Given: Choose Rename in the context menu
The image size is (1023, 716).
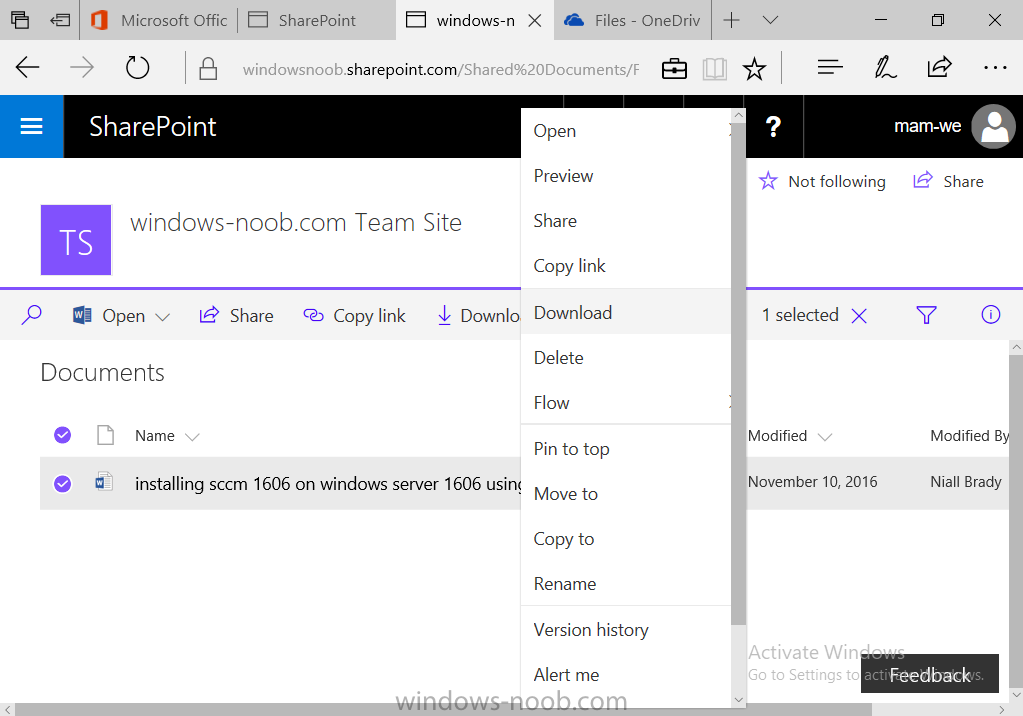Looking at the screenshot, I should click(626, 584).
